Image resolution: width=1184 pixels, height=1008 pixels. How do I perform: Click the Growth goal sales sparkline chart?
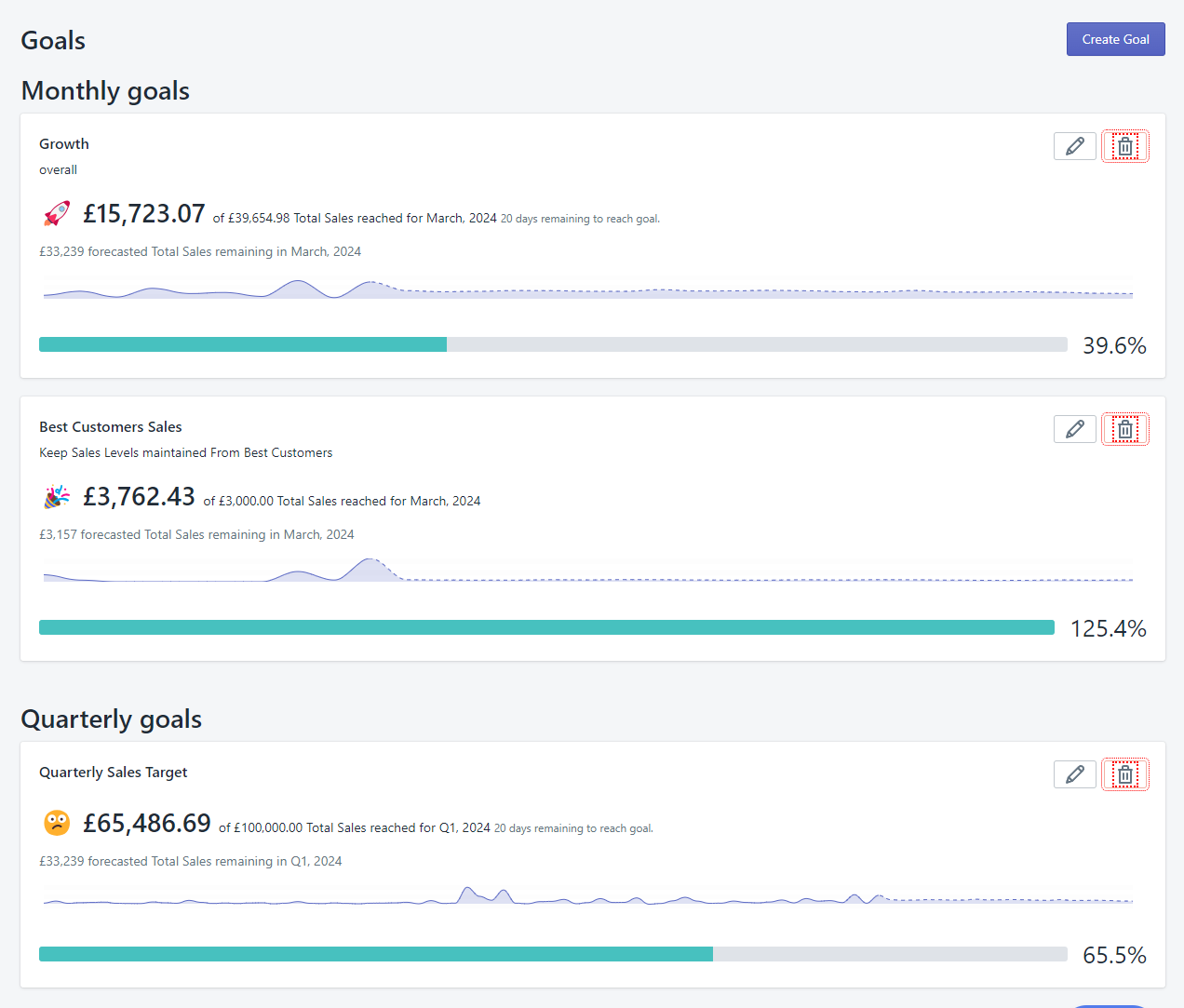[x=588, y=289]
